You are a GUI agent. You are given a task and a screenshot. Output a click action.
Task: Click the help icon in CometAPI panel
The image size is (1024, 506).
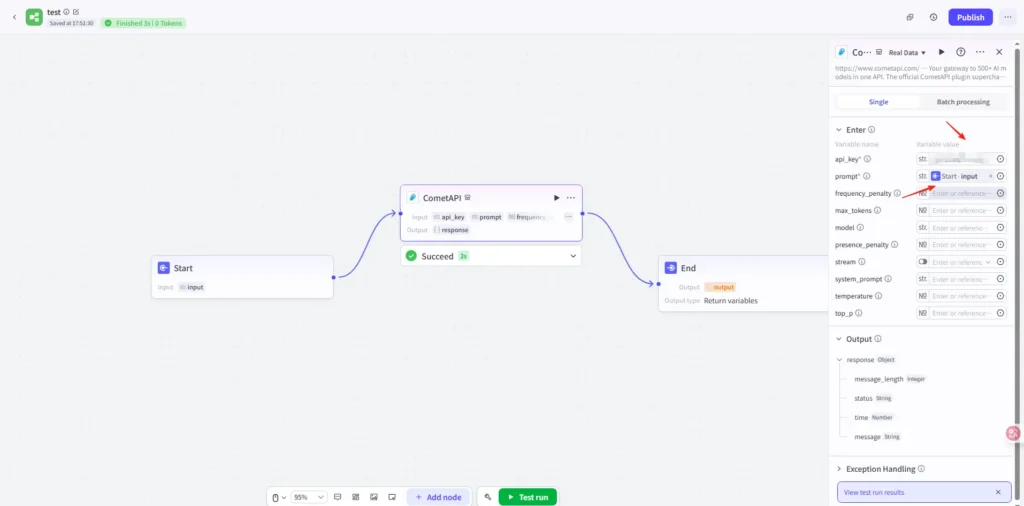click(961, 52)
